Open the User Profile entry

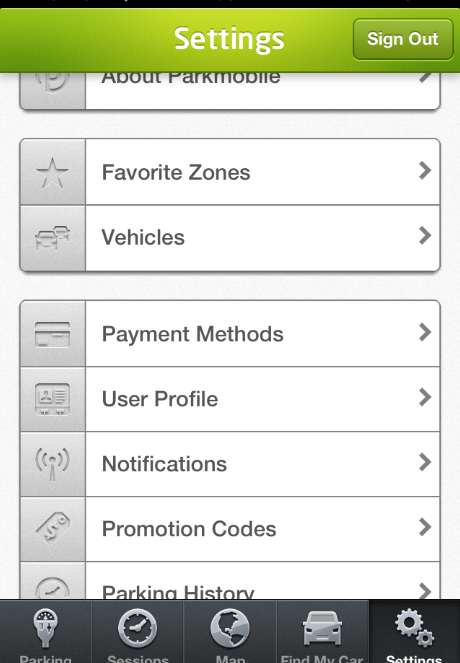230,399
